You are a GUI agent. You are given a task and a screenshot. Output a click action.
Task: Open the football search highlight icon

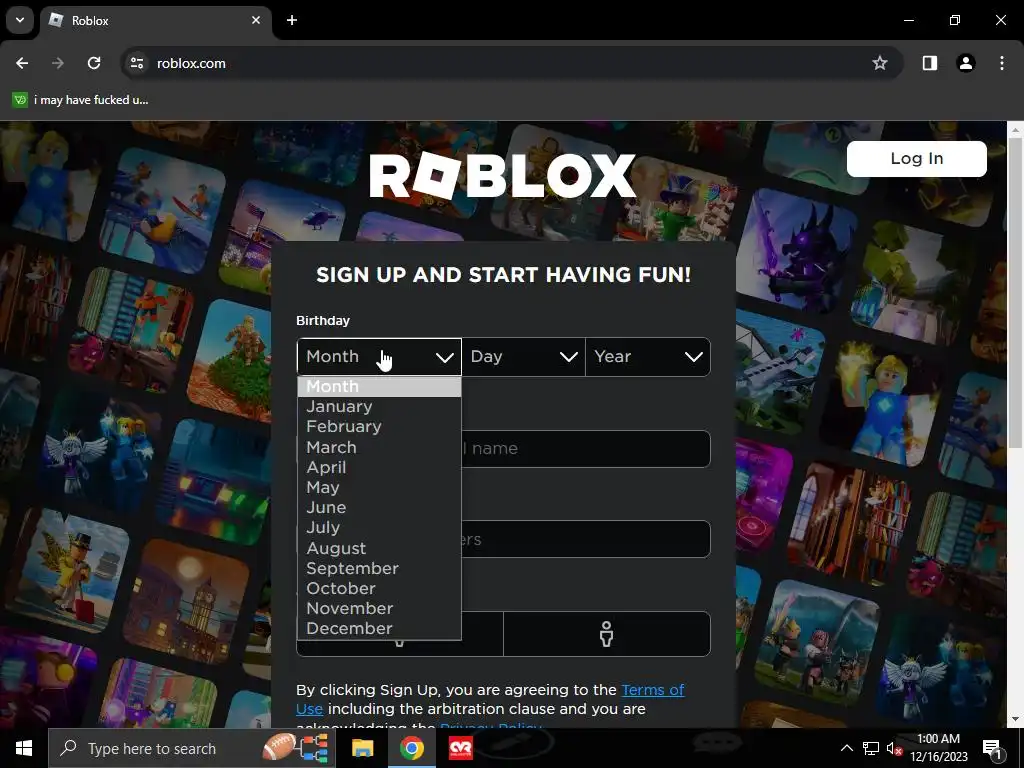[295, 748]
